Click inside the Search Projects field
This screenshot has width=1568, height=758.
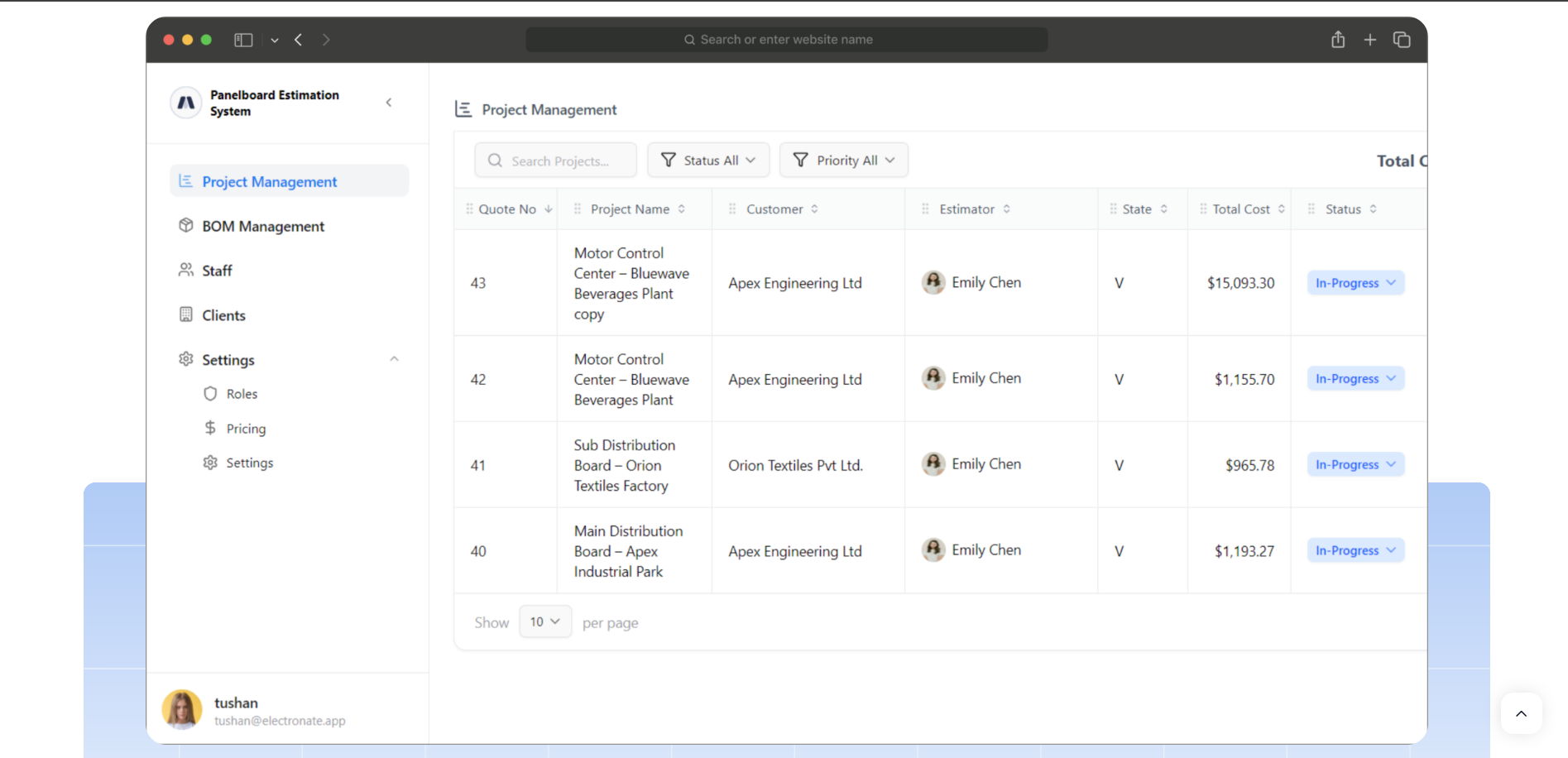coord(555,160)
